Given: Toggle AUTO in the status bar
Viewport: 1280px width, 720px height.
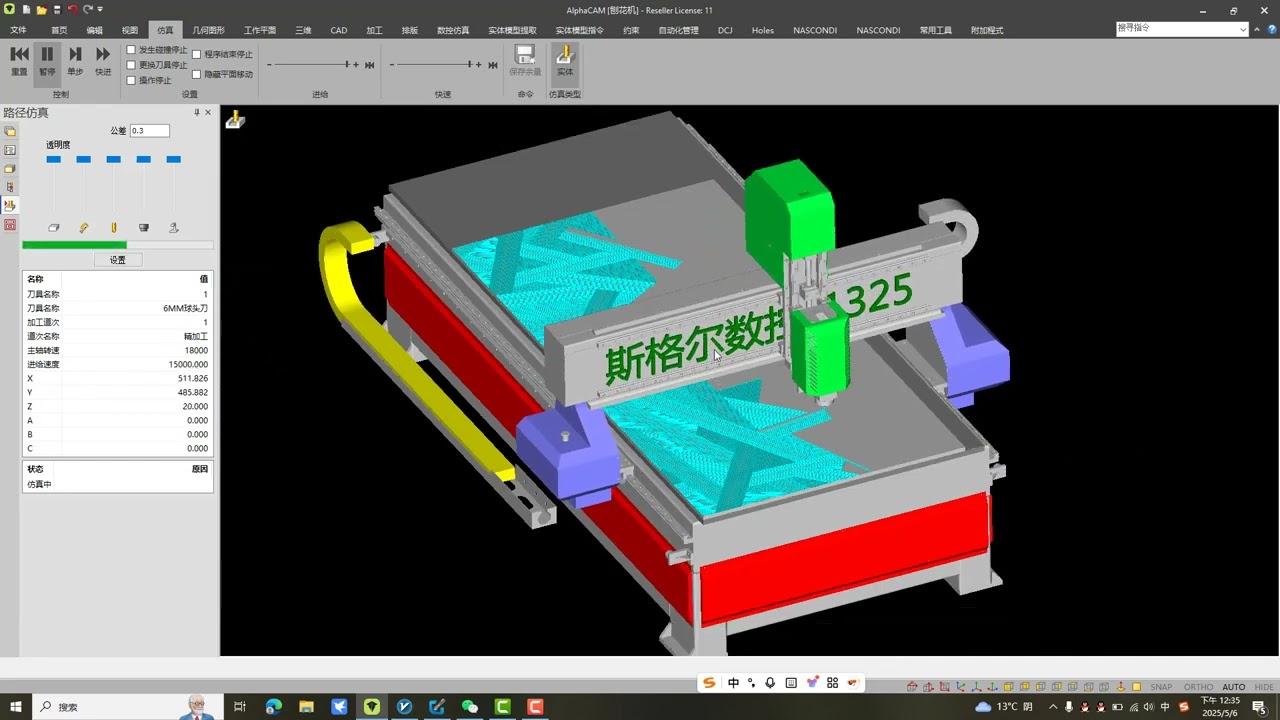Looking at the screenshot, I should pos(1234,687).
